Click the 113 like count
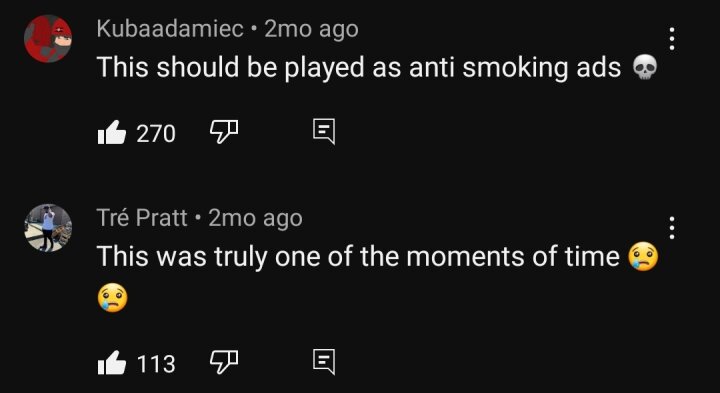Screen dimensions: 720x393 point(157,364)
